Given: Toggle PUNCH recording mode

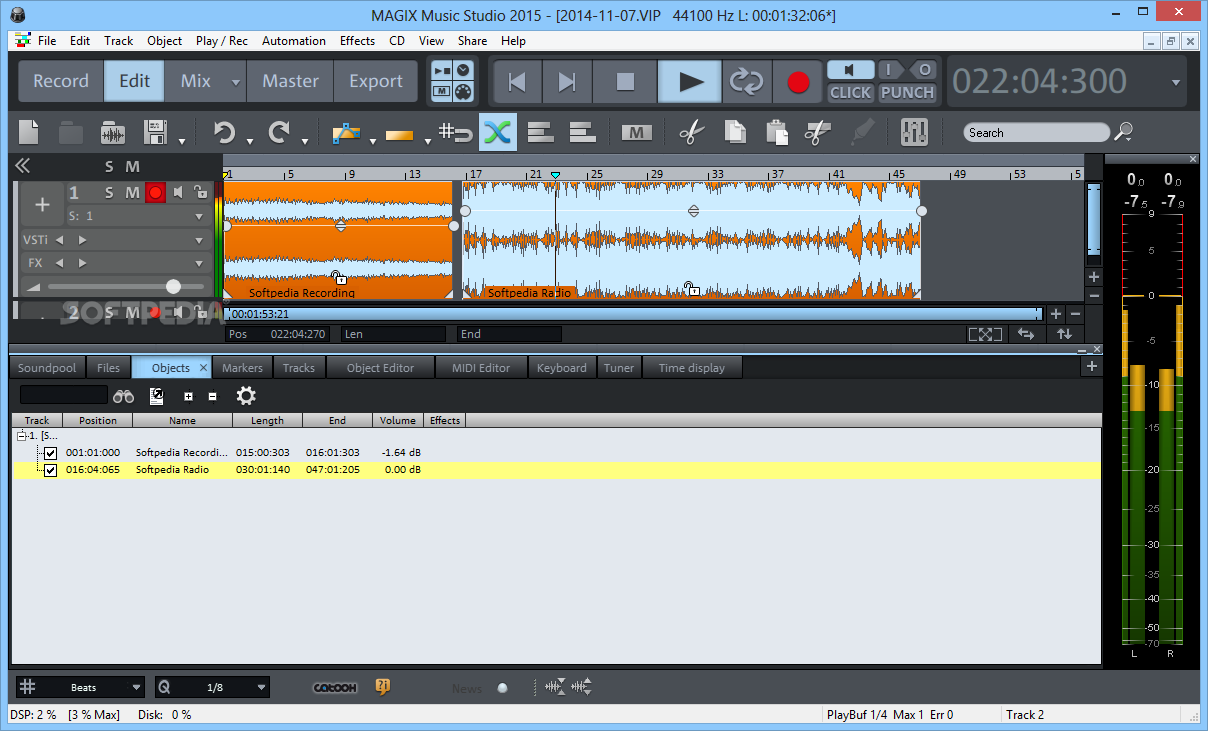Looking at the screenshot, I should coord(907,93).
